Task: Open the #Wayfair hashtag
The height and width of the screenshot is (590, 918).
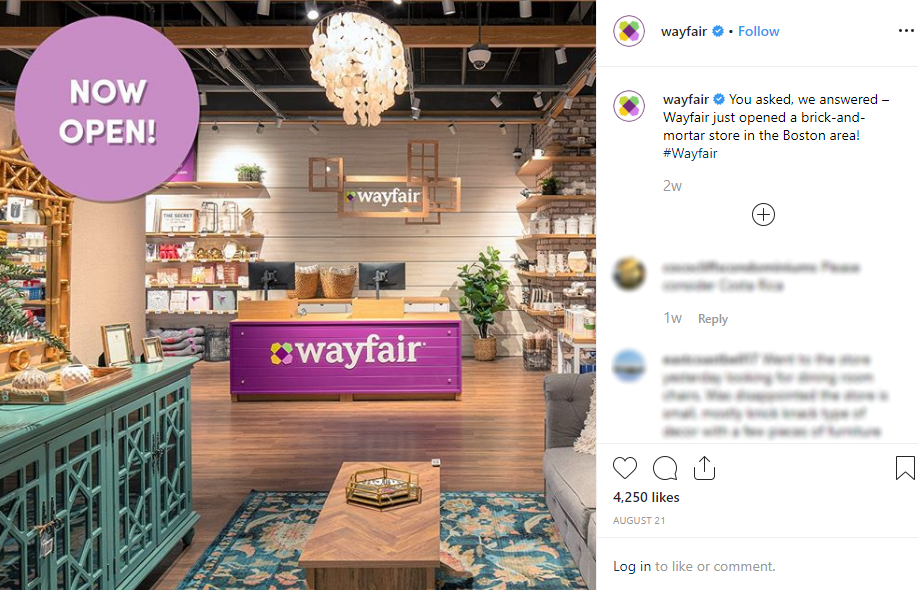Action: coord(690,153)
